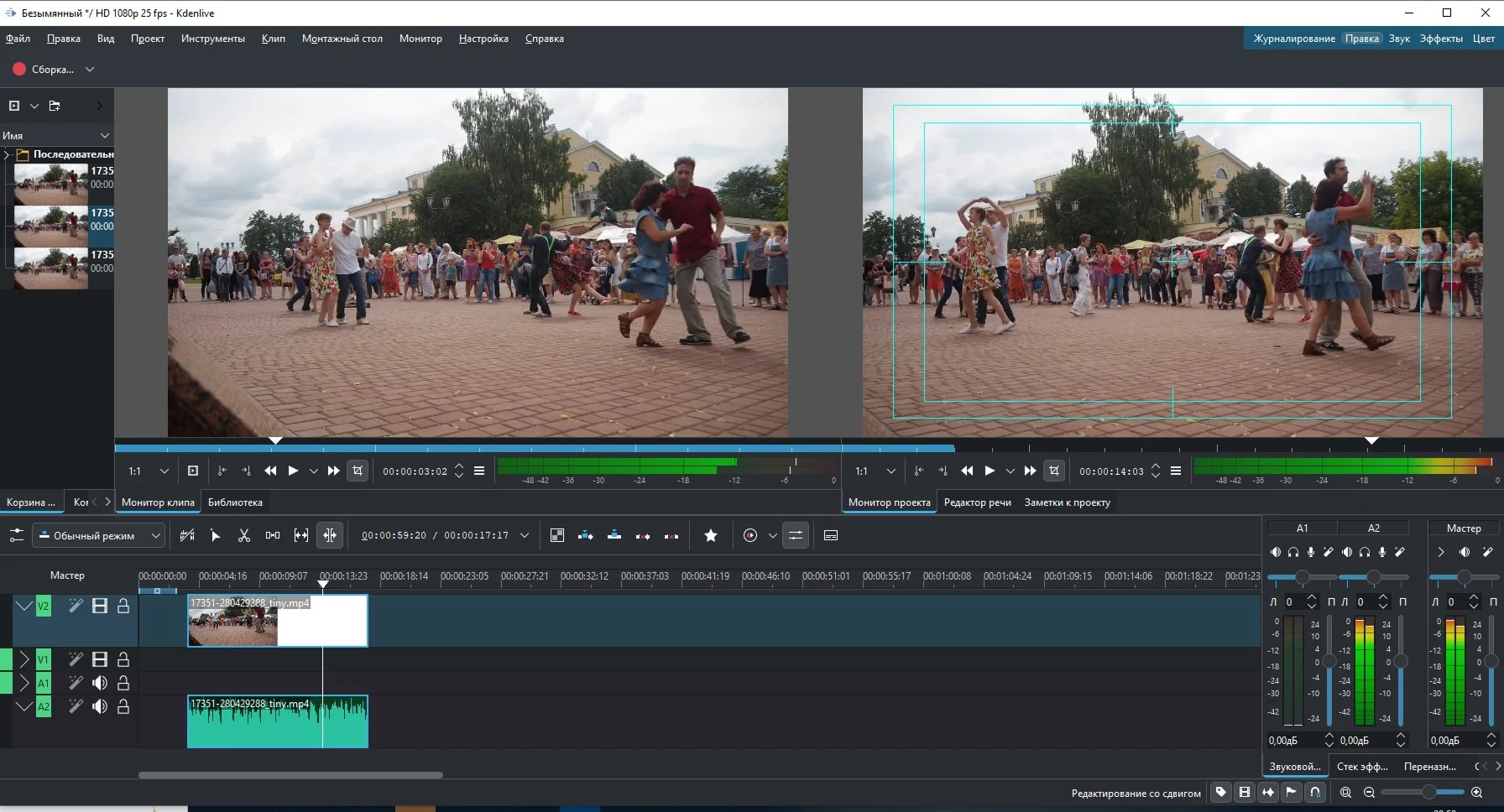Screen dimensions: 1504x812
Task: Activate the selection arrow tool
Action: coord(216,535)
